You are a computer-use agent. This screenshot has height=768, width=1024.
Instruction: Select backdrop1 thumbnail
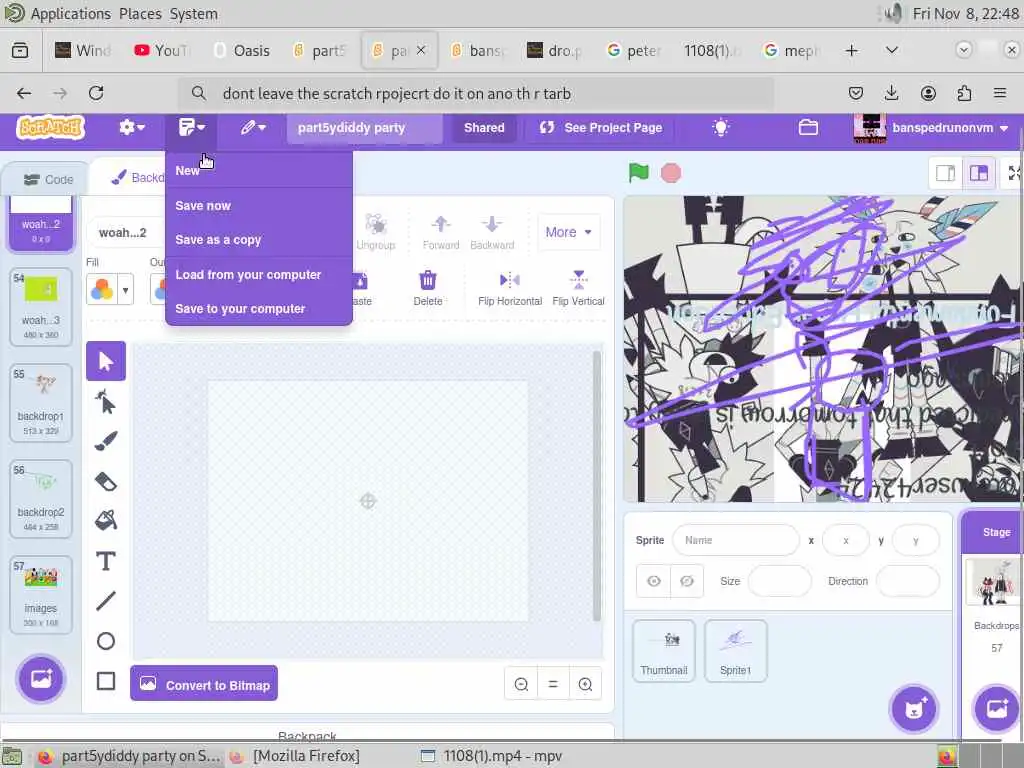(x=40, y=402)
